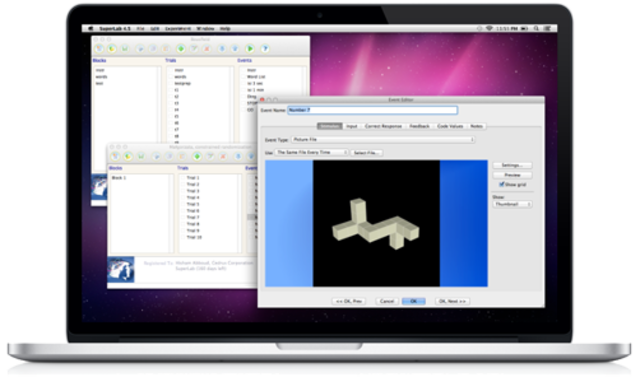Click green save icon in Block 1 window toolbar
Screen dimensions: 640x377
pyautogui.click(x=141, y=156)
